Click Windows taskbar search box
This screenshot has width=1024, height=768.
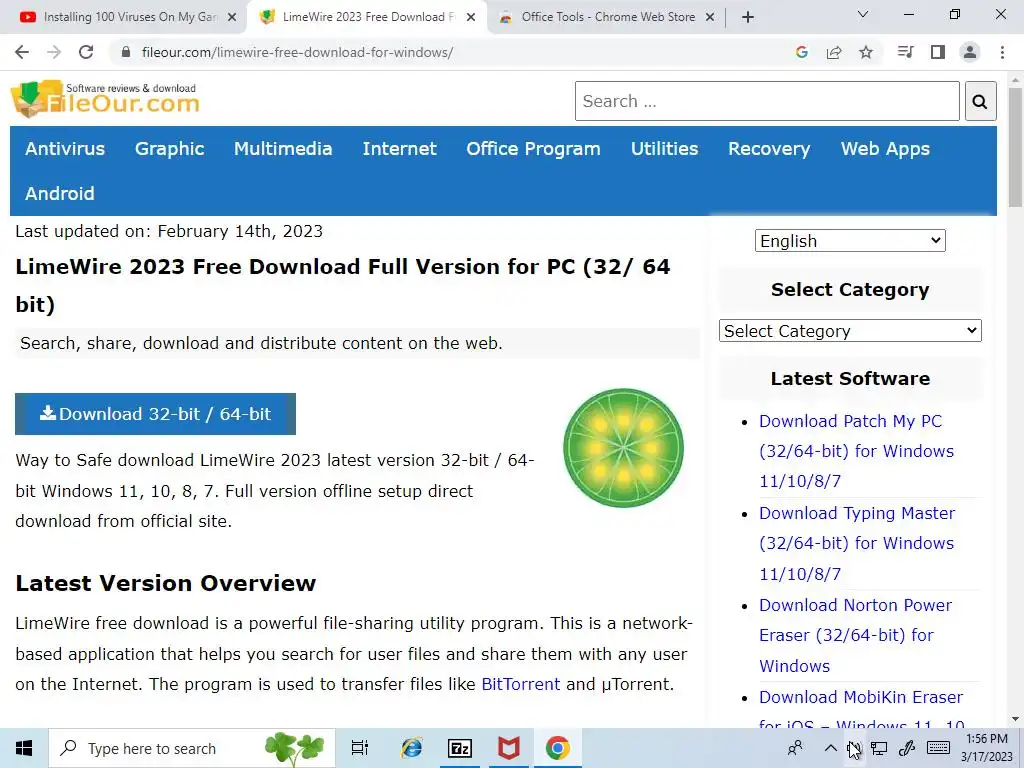[x=192, y=748]
